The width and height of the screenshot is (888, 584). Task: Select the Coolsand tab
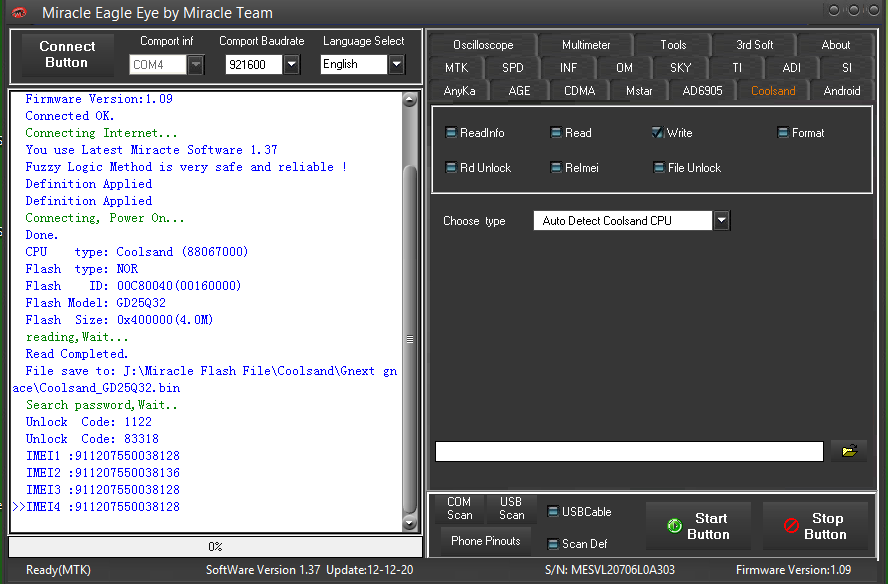pos(773,91)
